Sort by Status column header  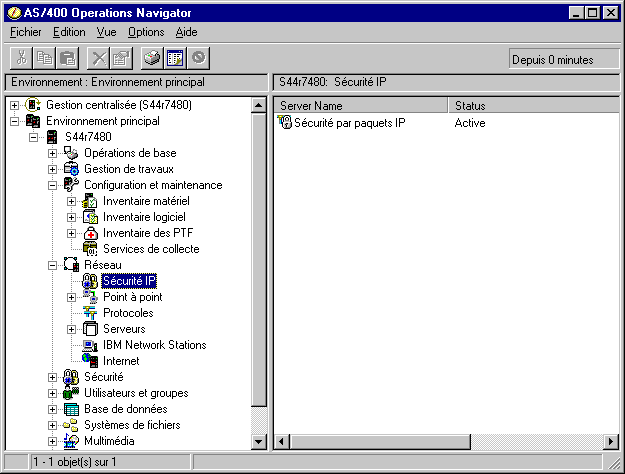(x=533, y=106)
